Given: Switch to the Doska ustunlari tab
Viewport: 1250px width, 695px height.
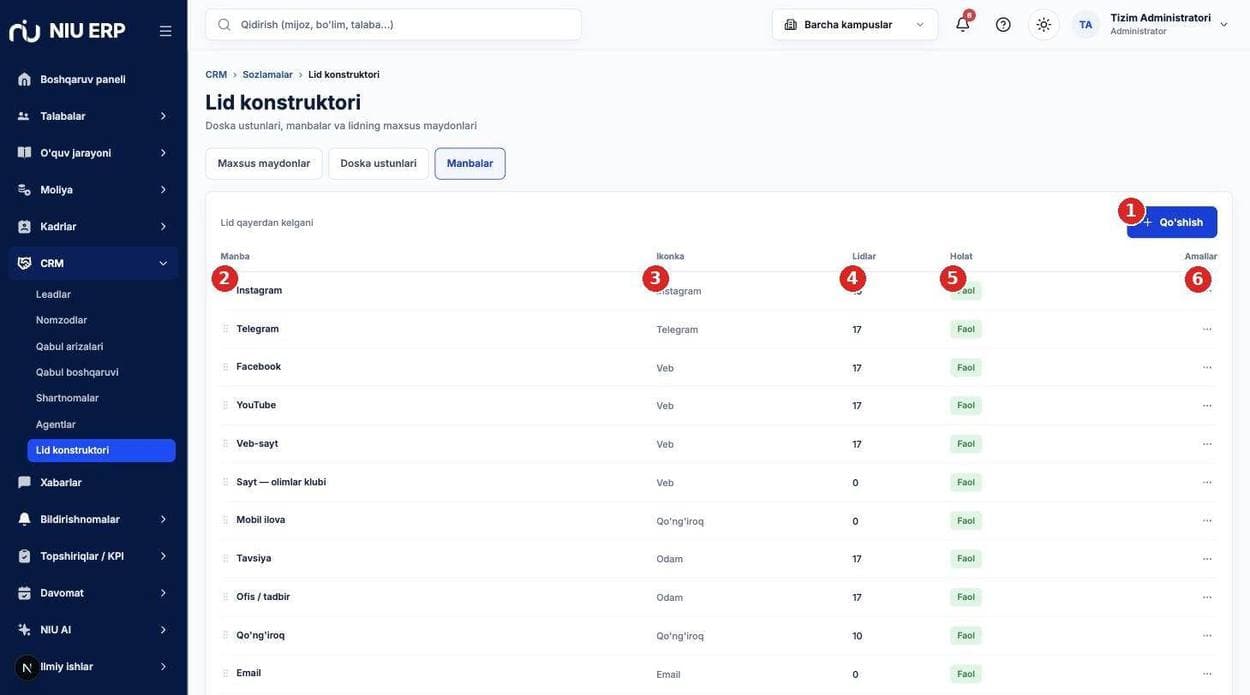Looking at the screenshot, I should (378, 164).
